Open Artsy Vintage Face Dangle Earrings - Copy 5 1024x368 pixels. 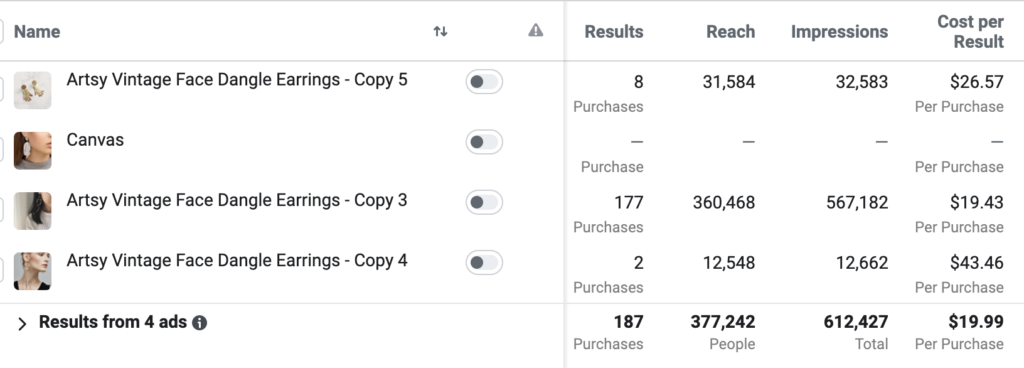point(237,80)
